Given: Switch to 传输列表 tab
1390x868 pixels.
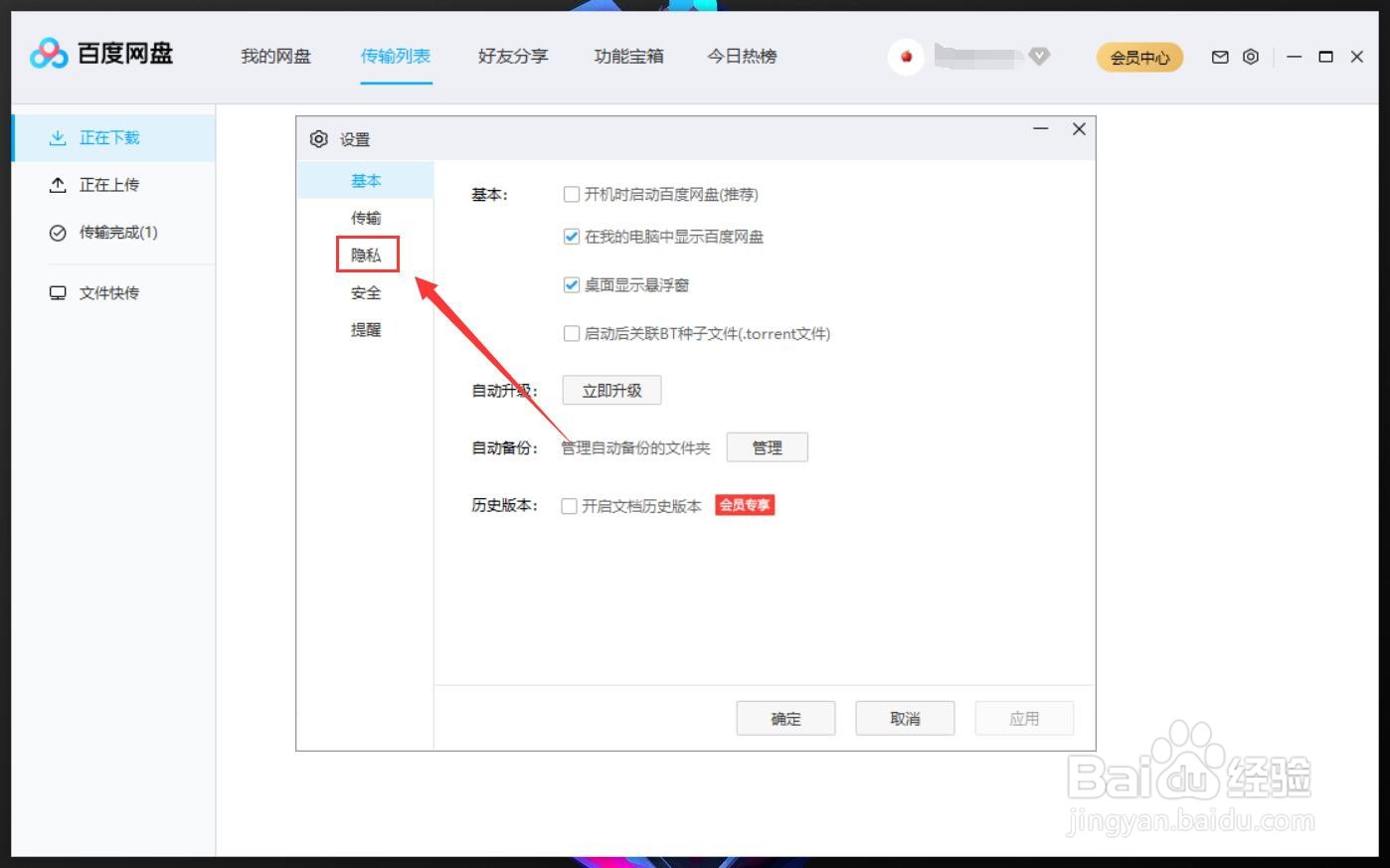Looking at the screenshot, I should [x=396, y=57].
